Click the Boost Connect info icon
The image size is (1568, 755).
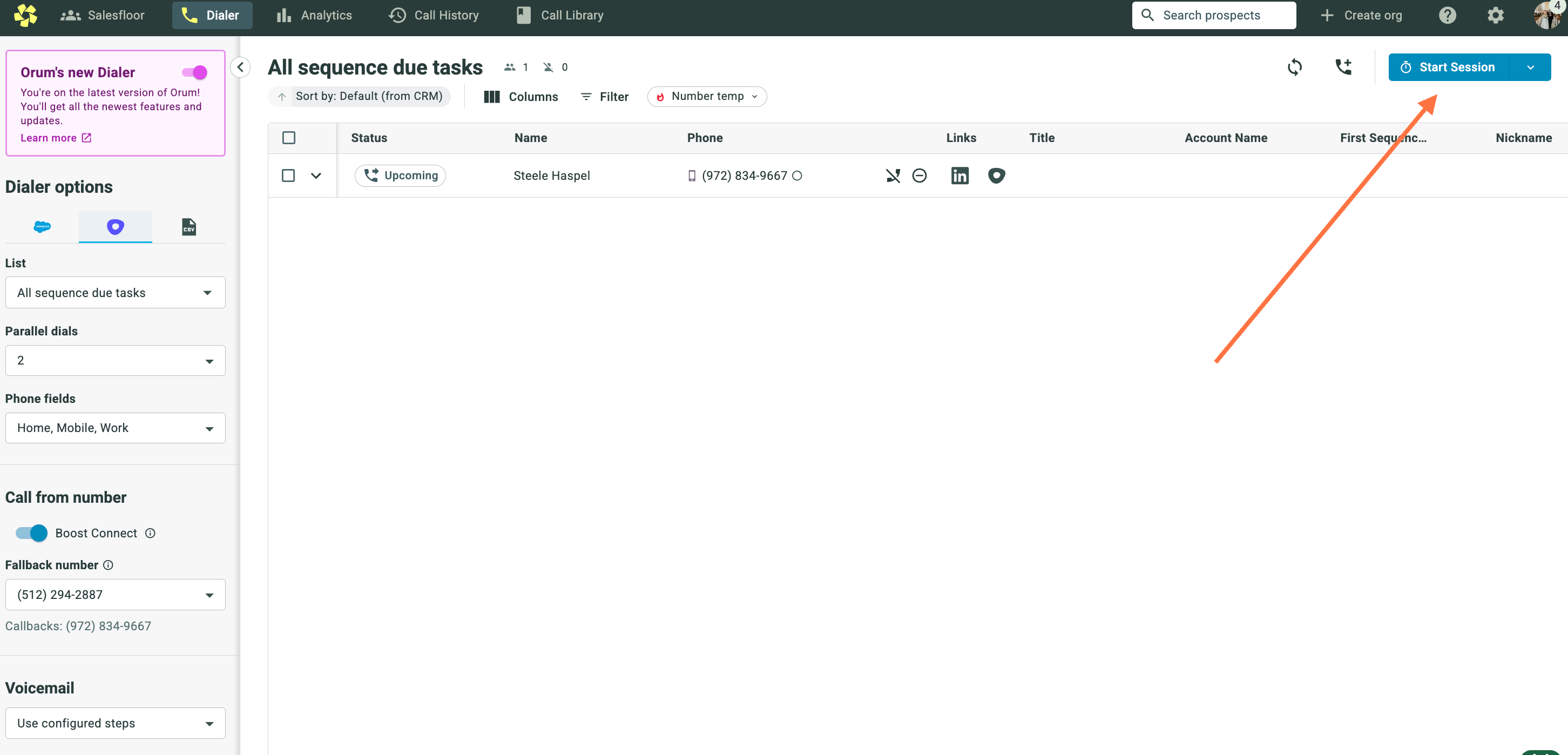[x=150, y=532]
